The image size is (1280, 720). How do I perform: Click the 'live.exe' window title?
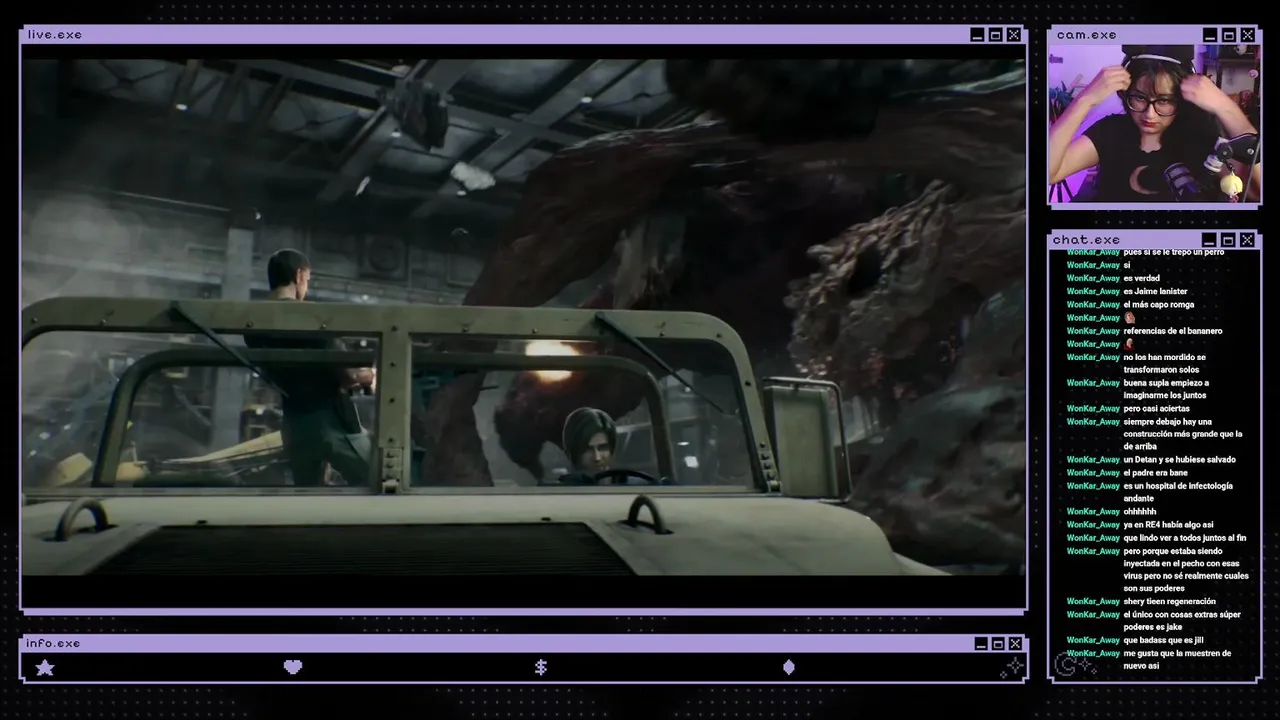pos(55,35)
